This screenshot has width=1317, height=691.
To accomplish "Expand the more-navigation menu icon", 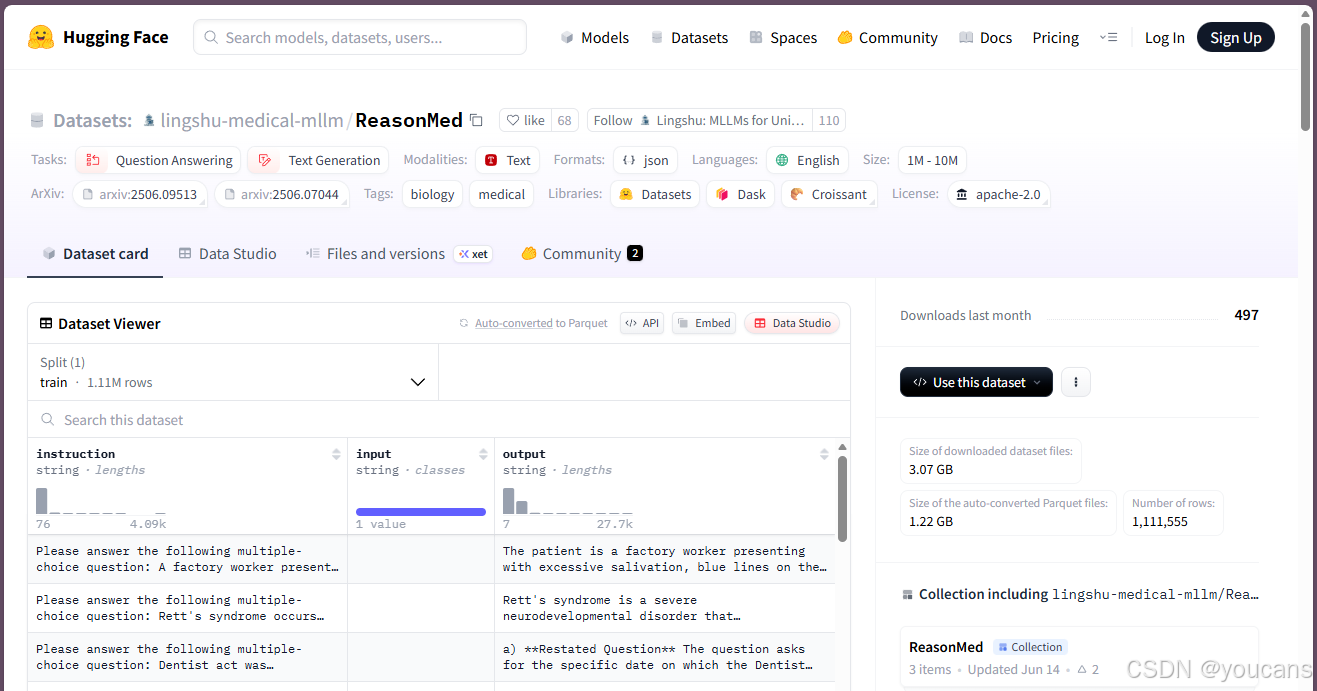I will click(1108, 38).
